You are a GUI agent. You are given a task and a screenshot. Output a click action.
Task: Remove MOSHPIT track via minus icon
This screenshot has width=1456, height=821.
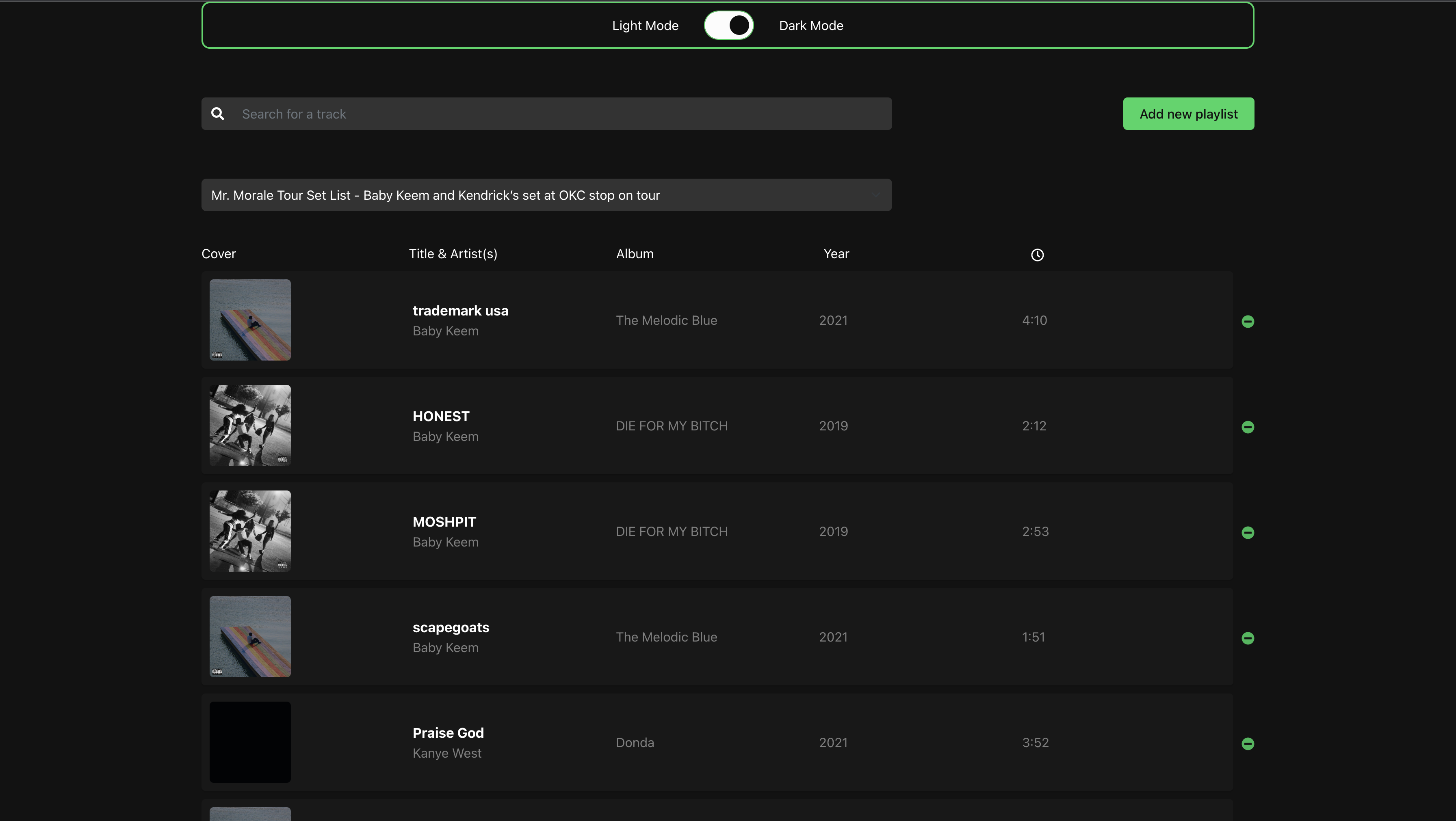click(1248, 533)
